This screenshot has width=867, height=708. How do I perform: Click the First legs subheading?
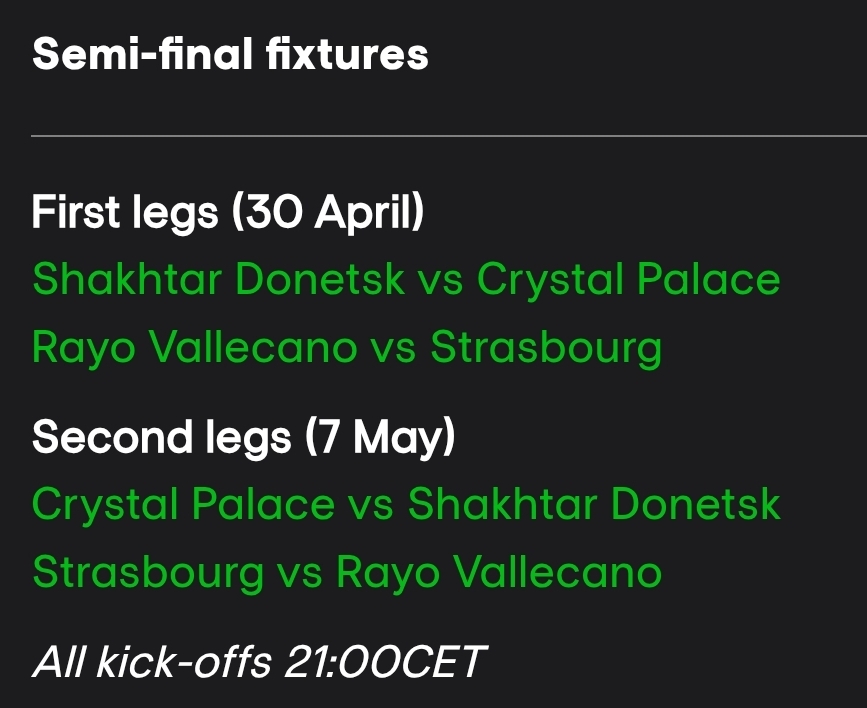click(125, 213)
